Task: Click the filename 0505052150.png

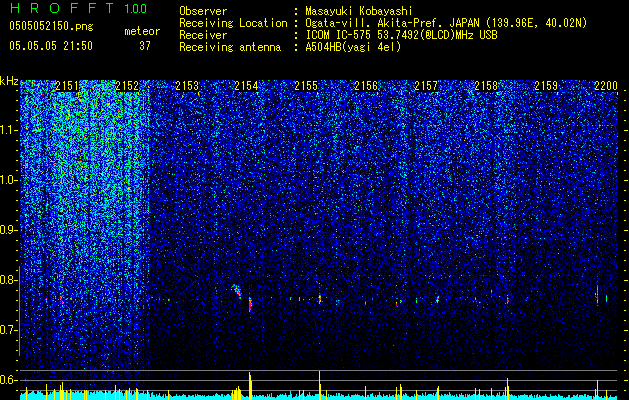Action: [51, 26]
